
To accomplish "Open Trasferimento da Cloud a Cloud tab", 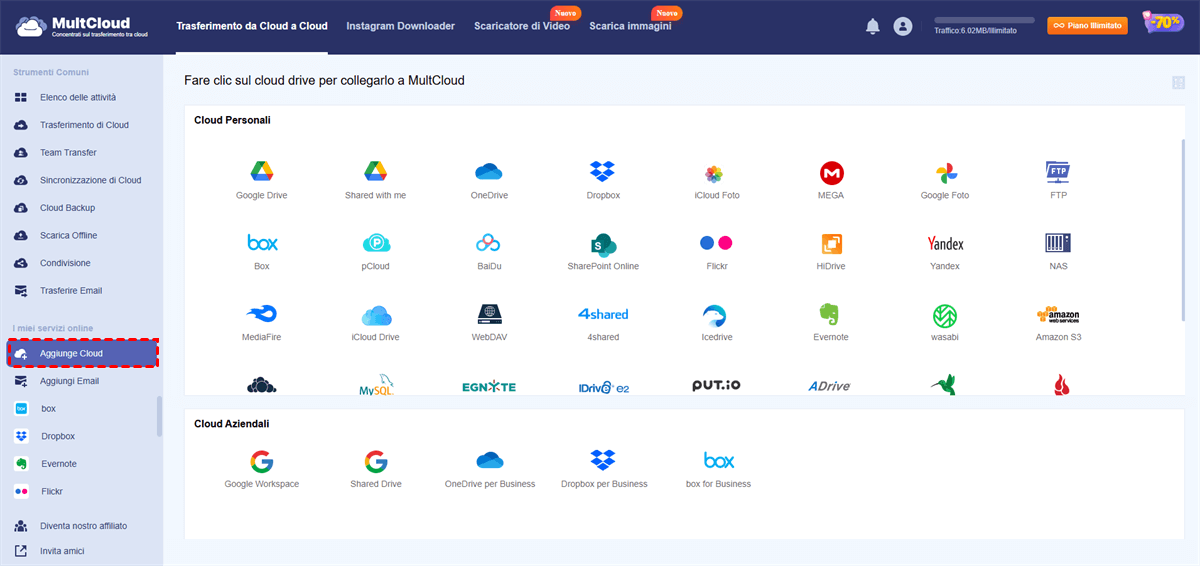I will pos(252,26).
